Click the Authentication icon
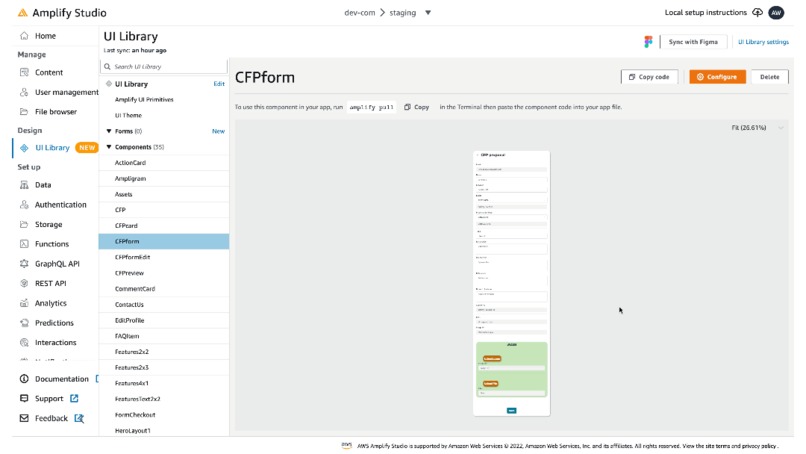 pyautogui.click(x=24, y=205)
